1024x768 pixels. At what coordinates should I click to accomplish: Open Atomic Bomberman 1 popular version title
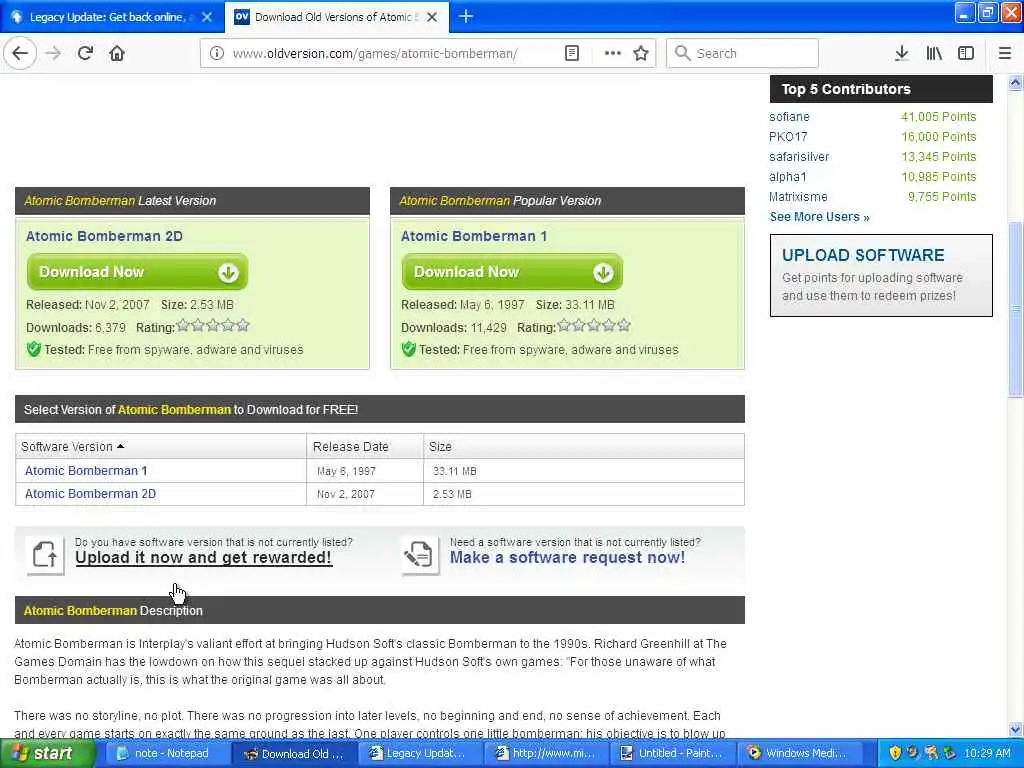tap(473, 236)
